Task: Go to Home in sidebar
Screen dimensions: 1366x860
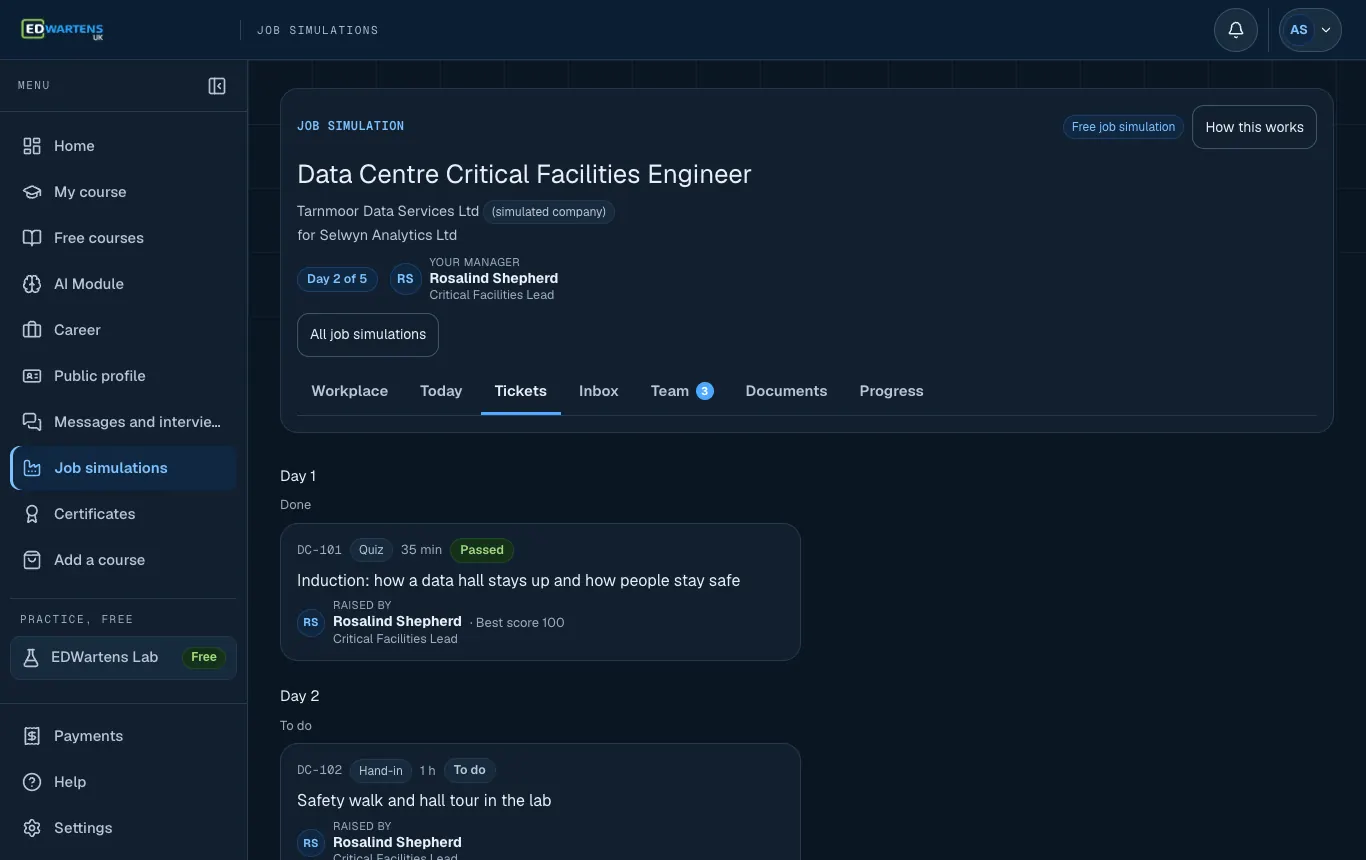Action: [x=123, y=146]
